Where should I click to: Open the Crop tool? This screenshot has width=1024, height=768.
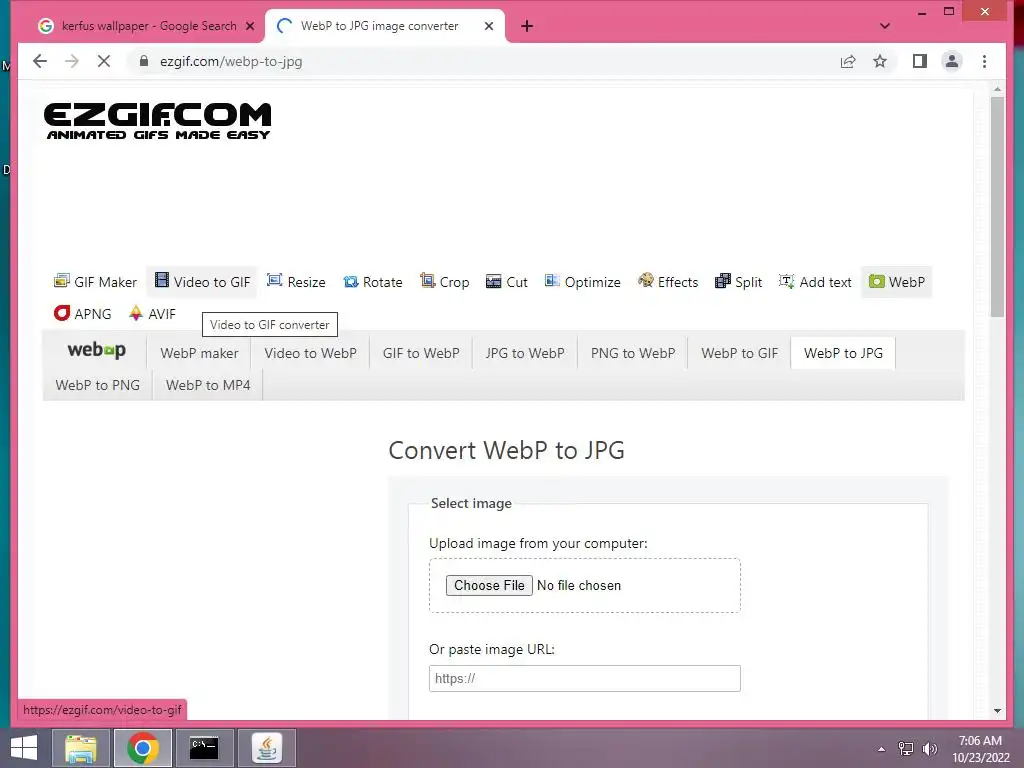(445, 282)
